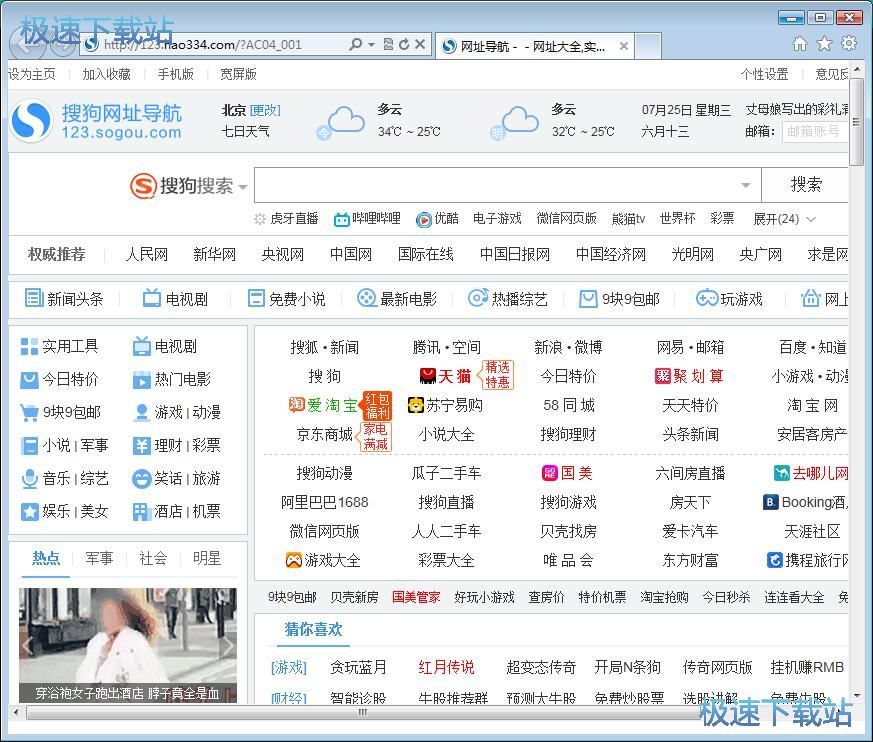Switch to 明星 news tab

pyautogui.click(x=207, y=558)
